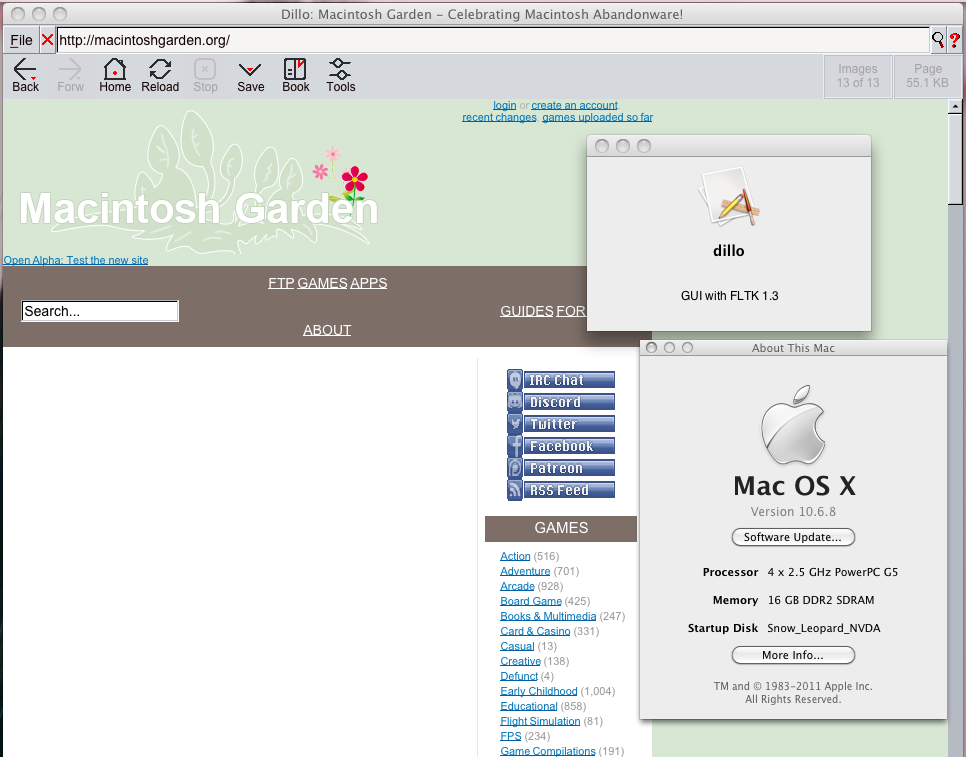Click the Images 13 of 13 indicator
Viewport: 966px width, 757px height.
point(858,76)
